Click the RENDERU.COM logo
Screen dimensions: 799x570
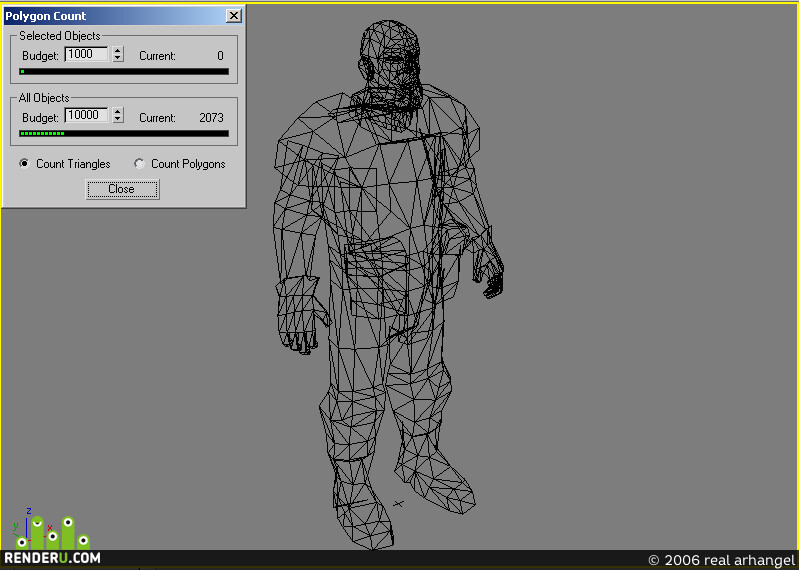(52, 558)
